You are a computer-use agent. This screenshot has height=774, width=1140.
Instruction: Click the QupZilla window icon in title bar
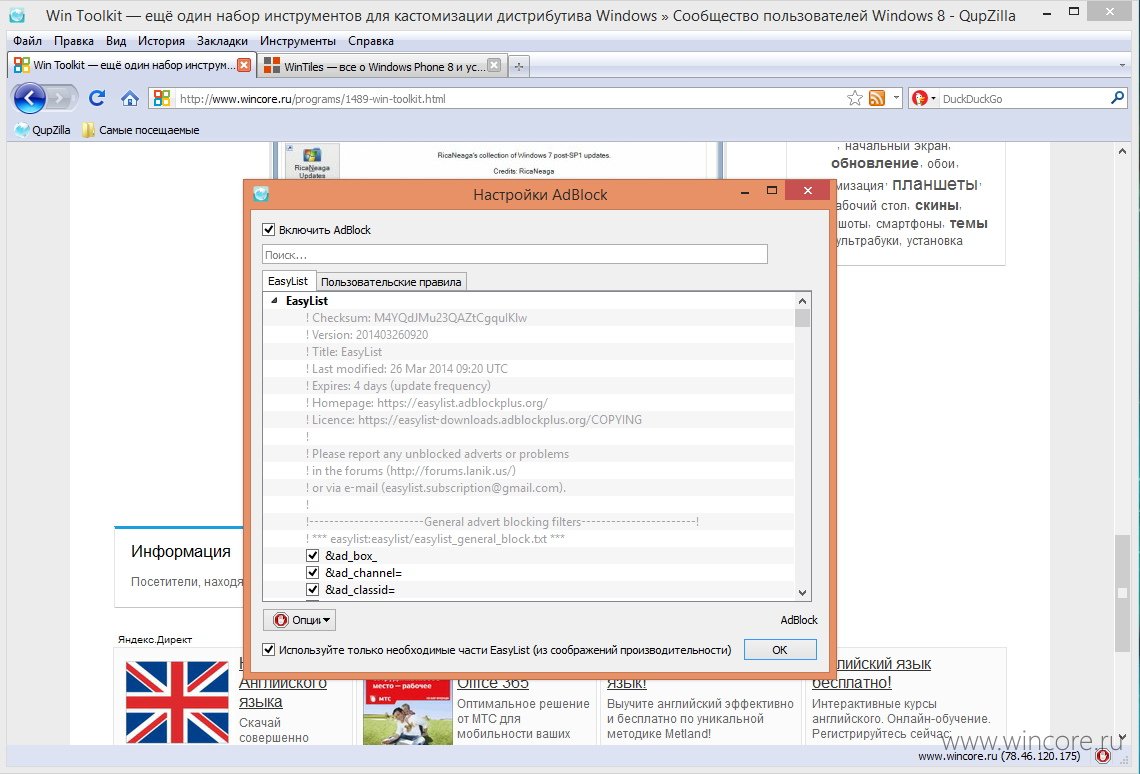click(16, 15)
